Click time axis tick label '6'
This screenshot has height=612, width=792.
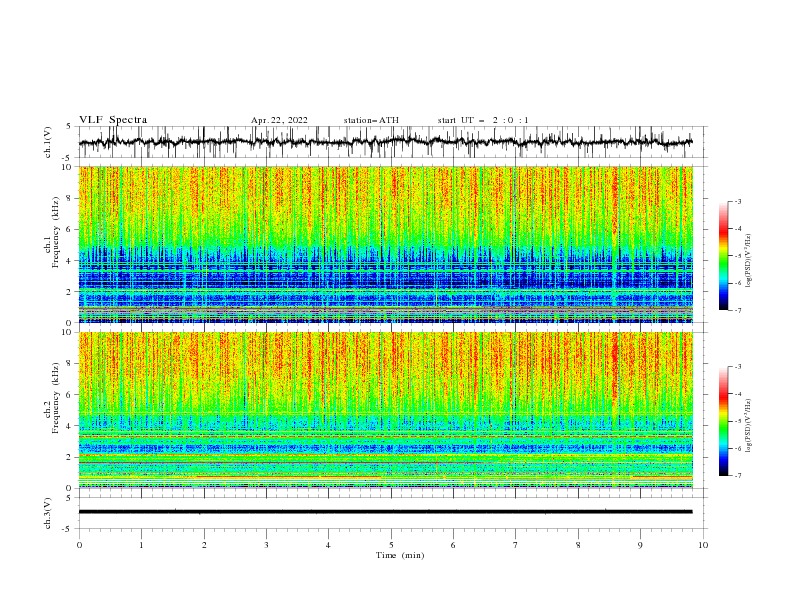453,545
